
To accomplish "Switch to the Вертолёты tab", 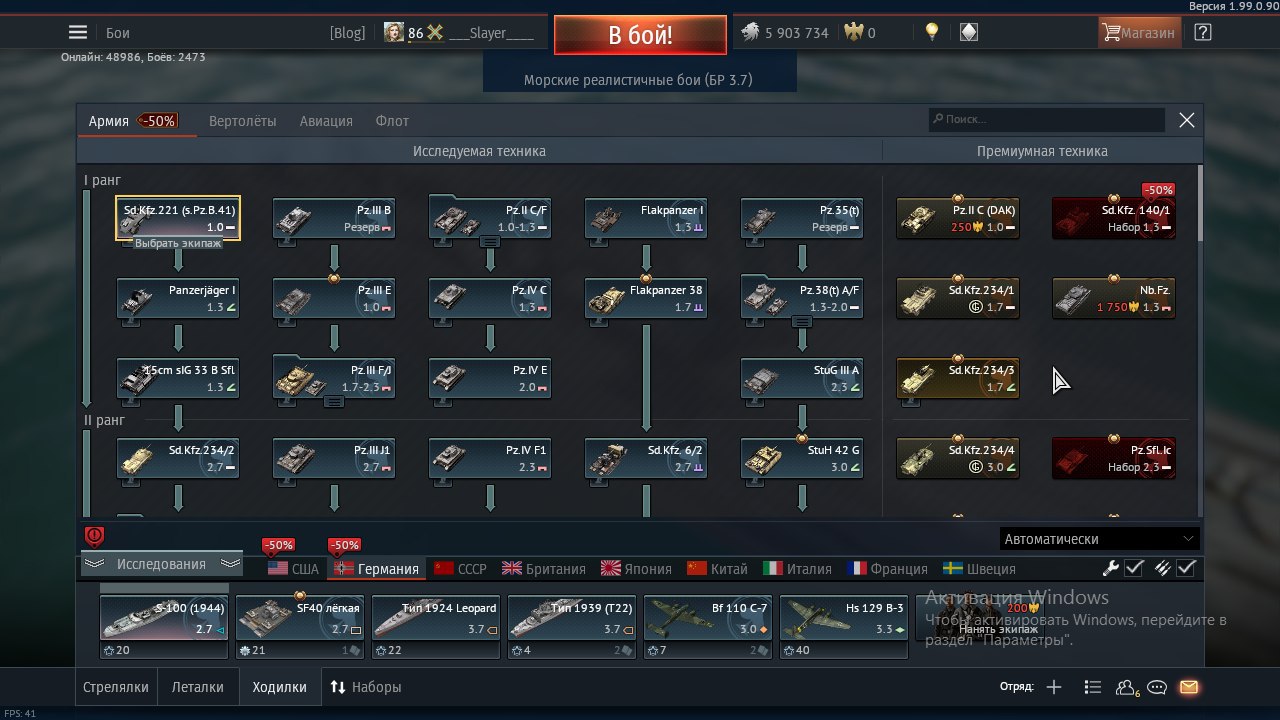I will pyautogui.click(x=243, y=121).
